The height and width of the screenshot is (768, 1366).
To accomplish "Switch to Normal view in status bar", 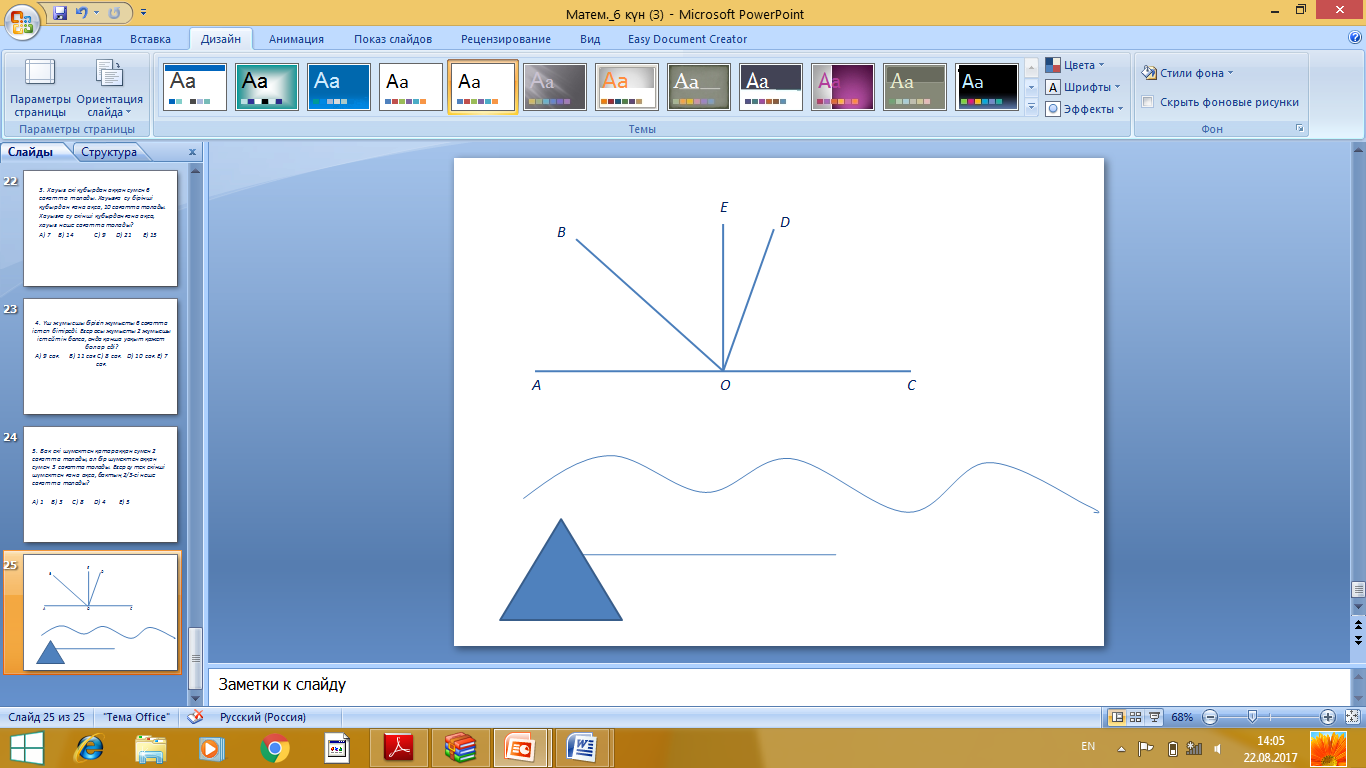I will (x=1116, y=717).
